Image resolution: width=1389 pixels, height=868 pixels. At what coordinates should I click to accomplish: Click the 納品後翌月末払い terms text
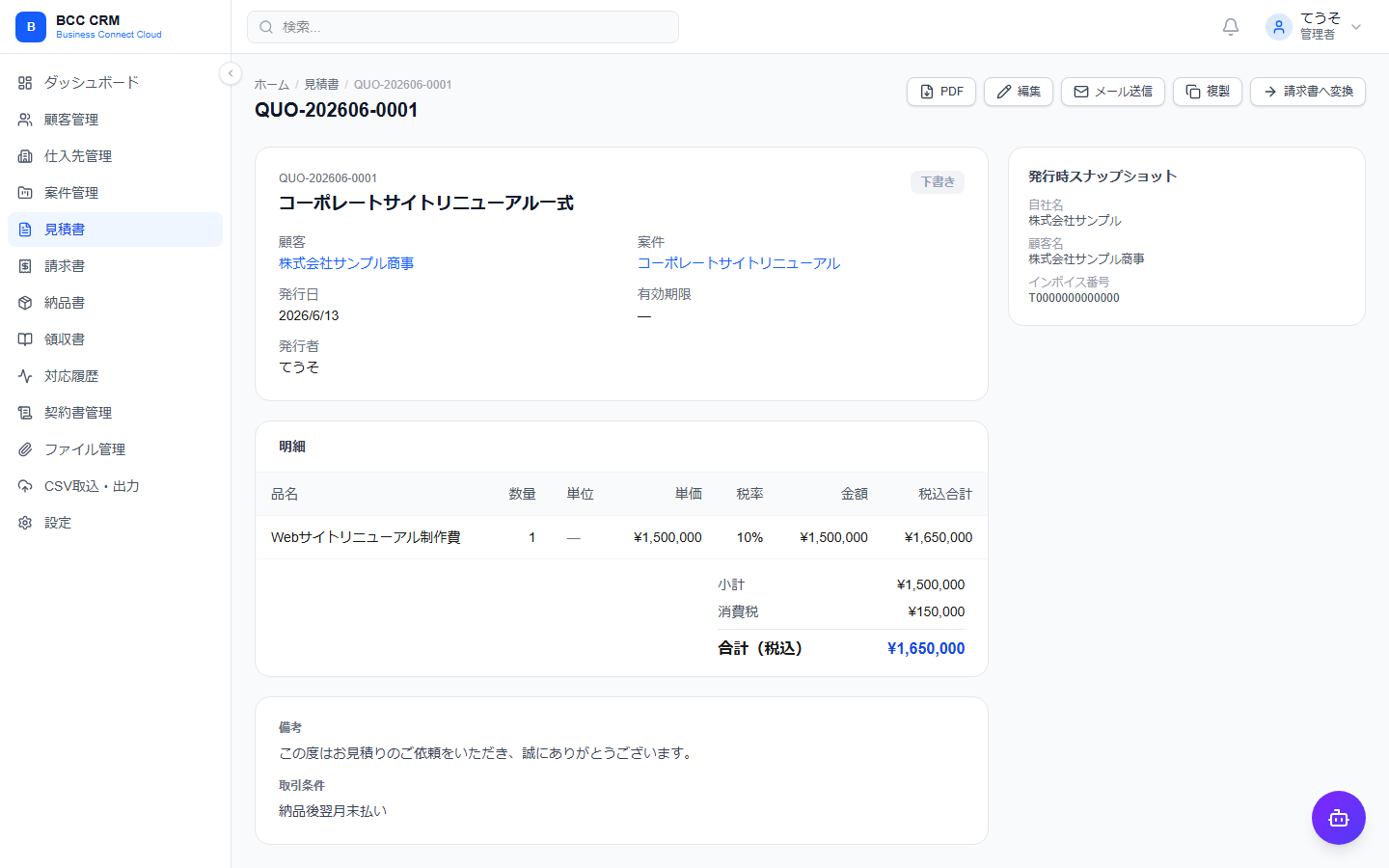pos(333,811)
